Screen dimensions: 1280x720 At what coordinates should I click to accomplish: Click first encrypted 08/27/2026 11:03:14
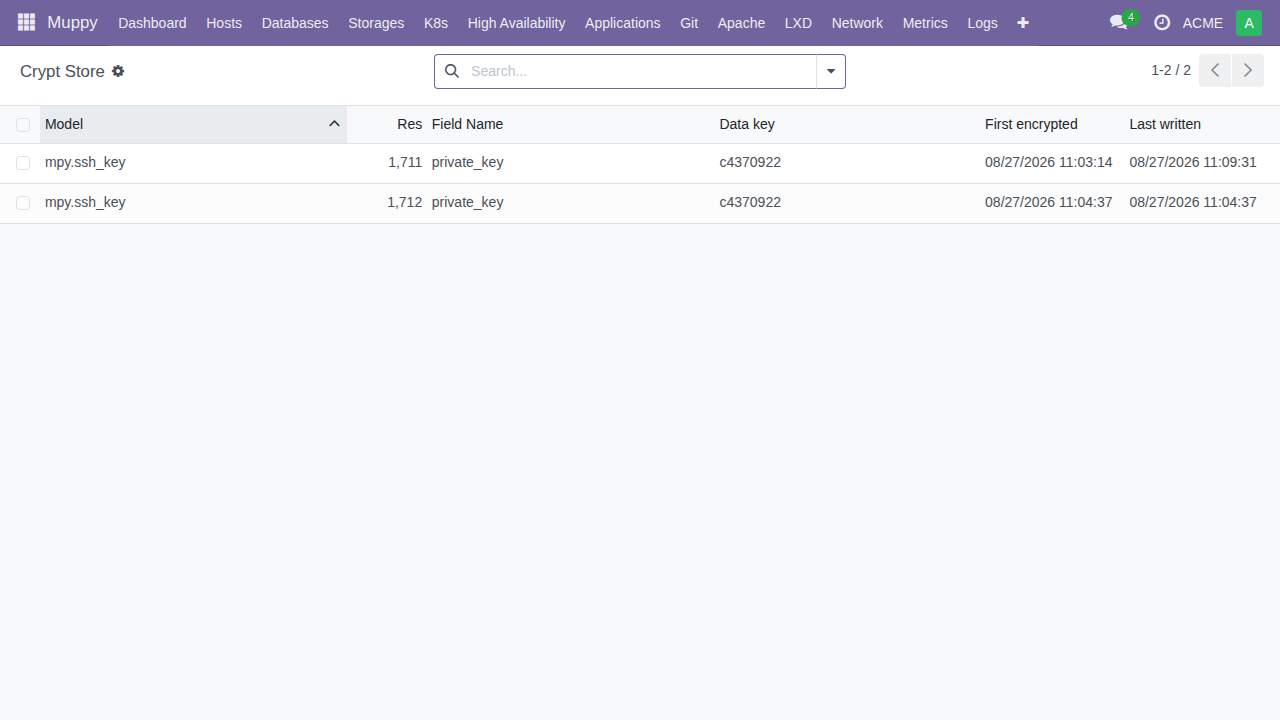[1049, 162]
